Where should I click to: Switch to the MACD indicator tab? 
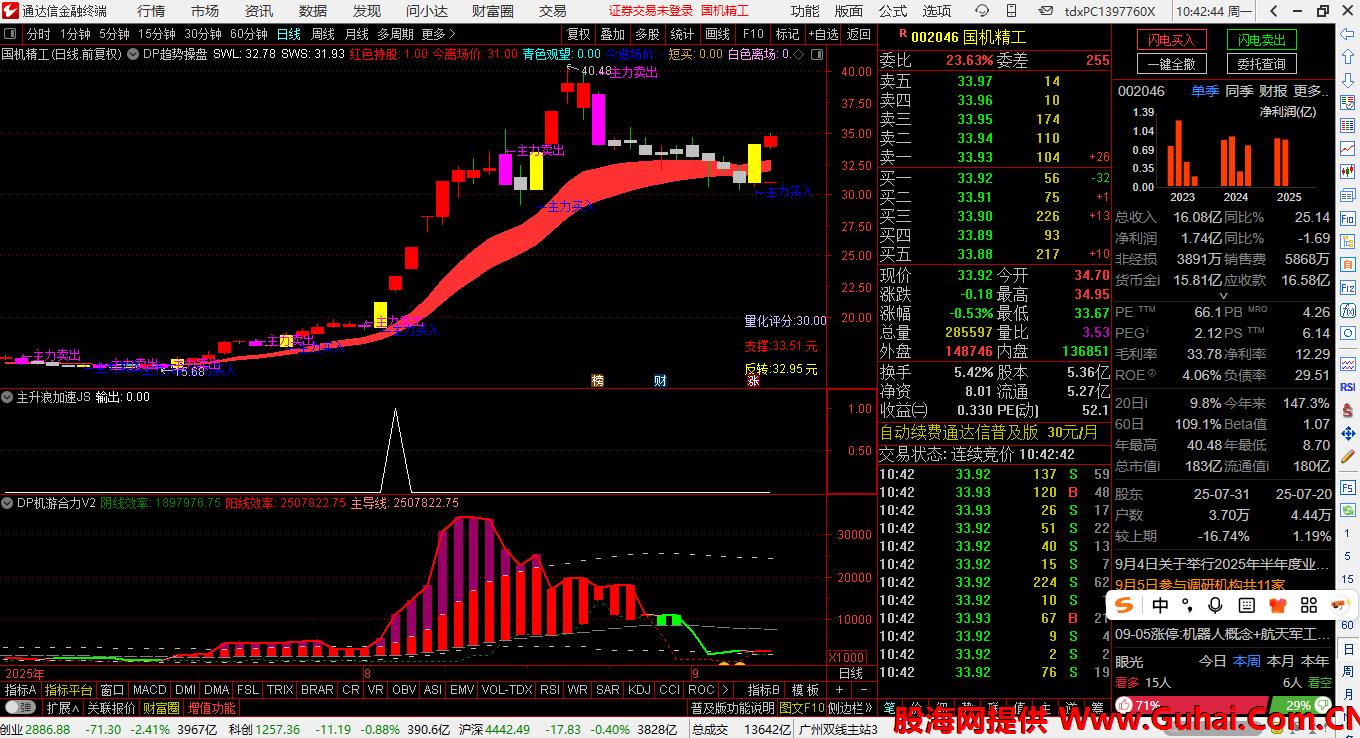point(149,690)
